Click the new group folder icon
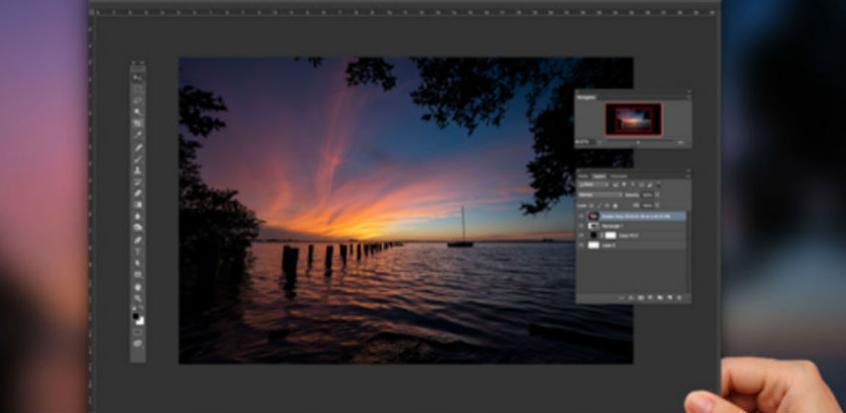 pos(660,297)
